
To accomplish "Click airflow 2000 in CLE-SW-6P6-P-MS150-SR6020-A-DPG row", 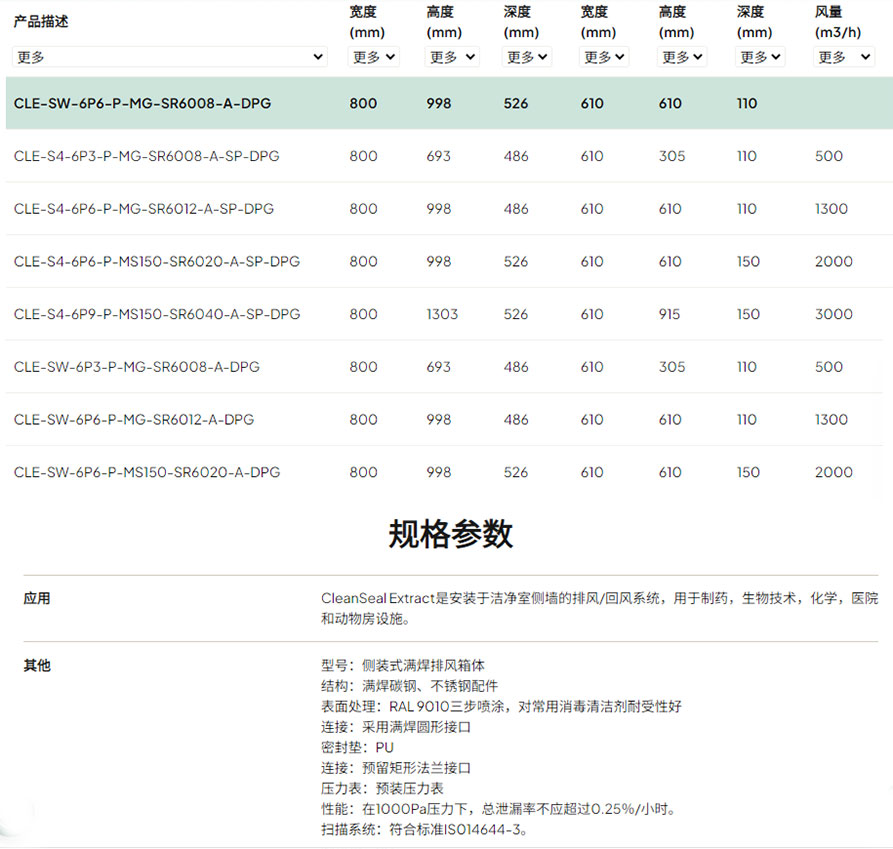I will tap(834, 472).
